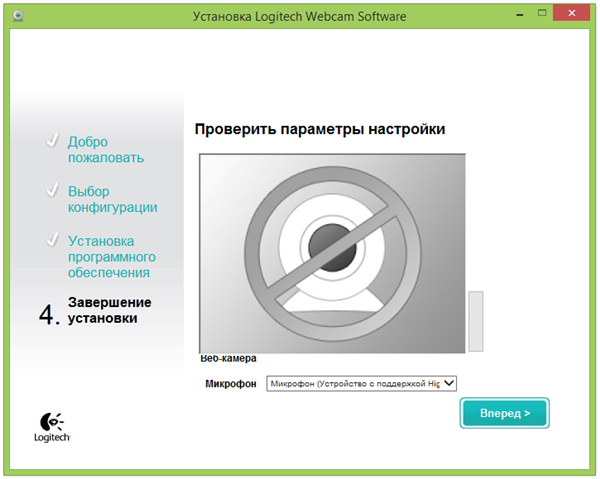The width and height of the screenshot is (600, 479).
Task: Click the webcam icon in the title bar
Action: point(18,16)
